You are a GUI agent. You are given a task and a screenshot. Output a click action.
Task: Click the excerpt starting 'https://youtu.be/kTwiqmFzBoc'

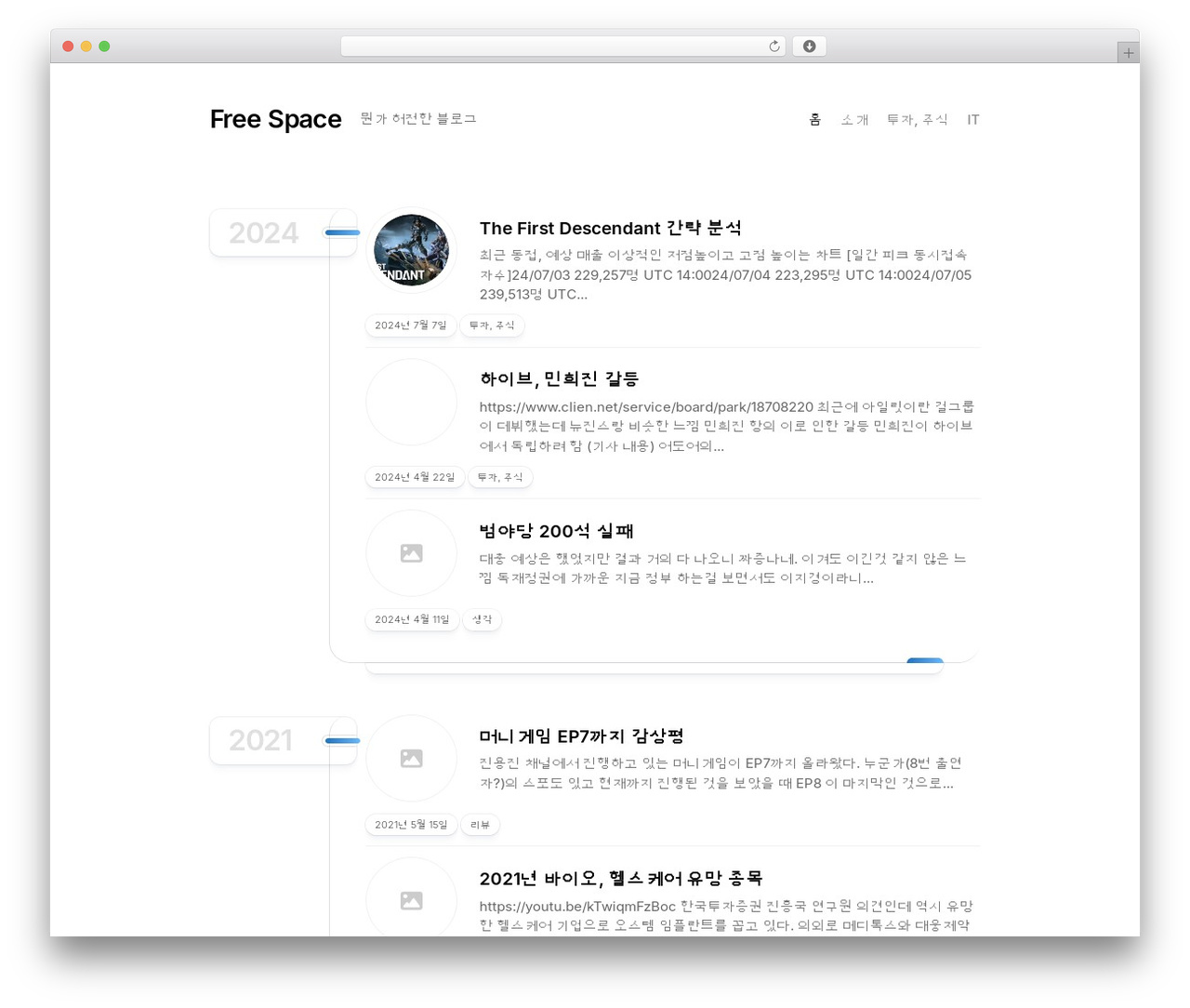coord(726,916)
